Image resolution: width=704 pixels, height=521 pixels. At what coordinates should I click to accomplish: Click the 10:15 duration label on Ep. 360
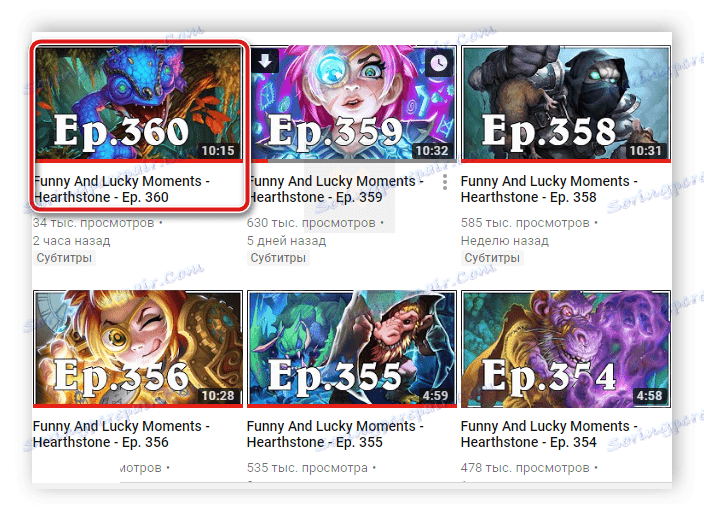pyautogui.click(x=218, y=150)
